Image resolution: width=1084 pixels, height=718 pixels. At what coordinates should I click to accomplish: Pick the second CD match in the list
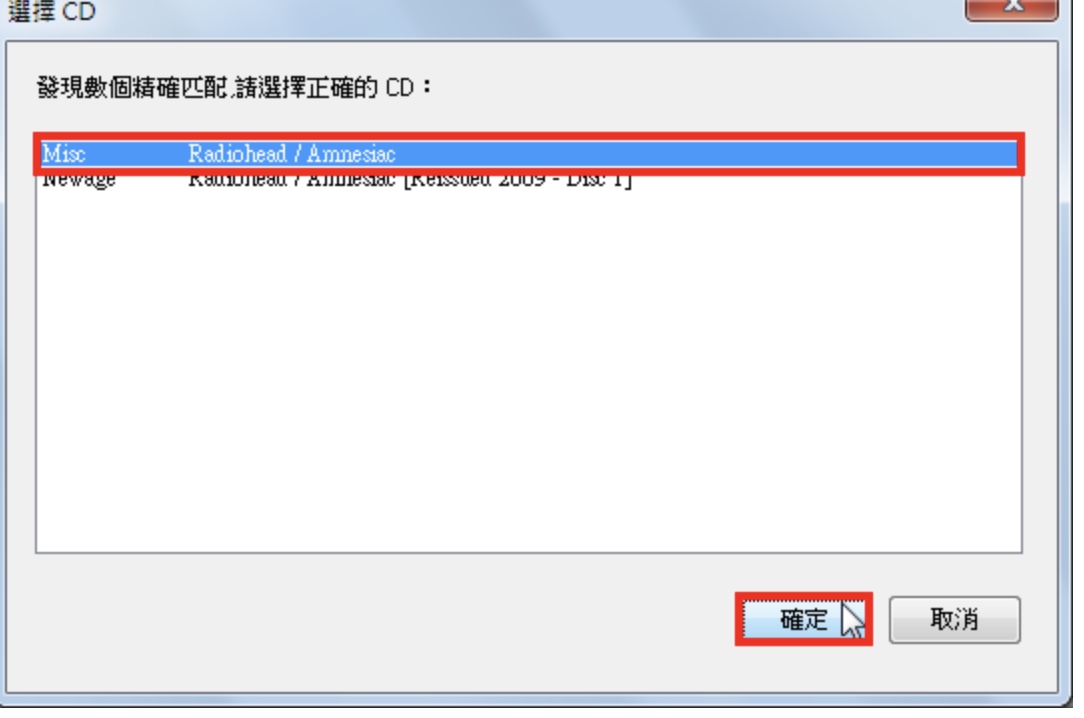click(529, 179)
